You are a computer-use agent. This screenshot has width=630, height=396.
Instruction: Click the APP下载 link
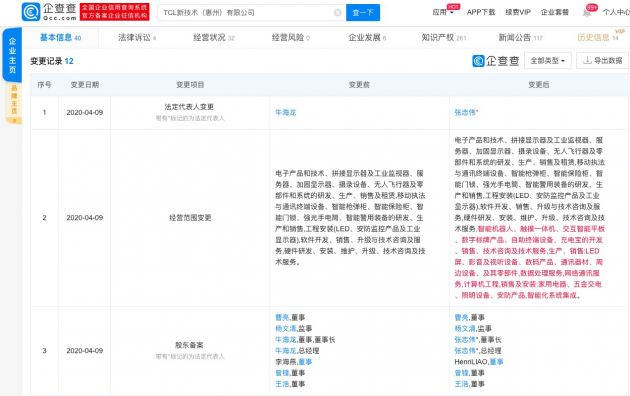[481, 12]
